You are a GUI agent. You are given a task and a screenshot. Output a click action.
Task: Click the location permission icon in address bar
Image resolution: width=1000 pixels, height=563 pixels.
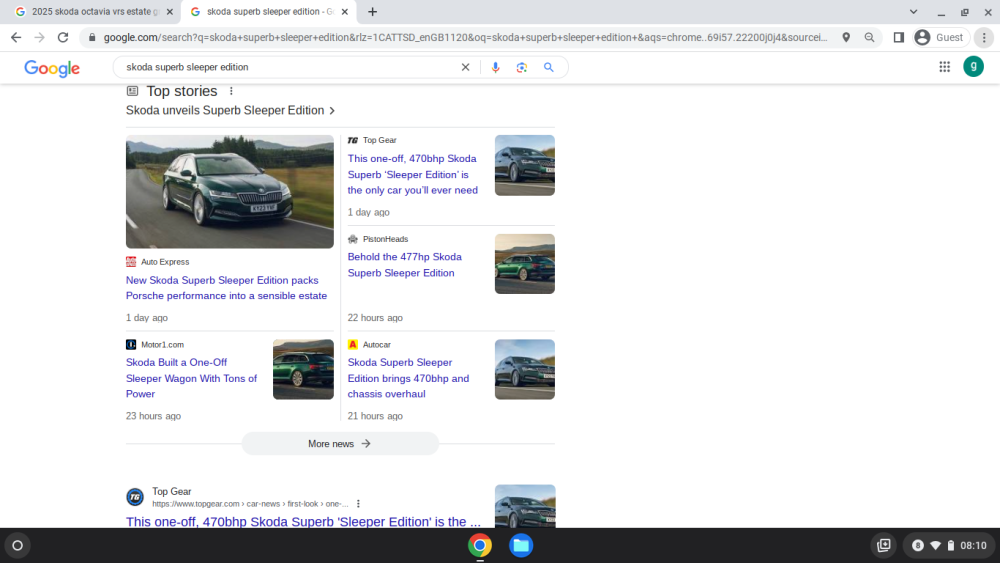coord(846,38)
